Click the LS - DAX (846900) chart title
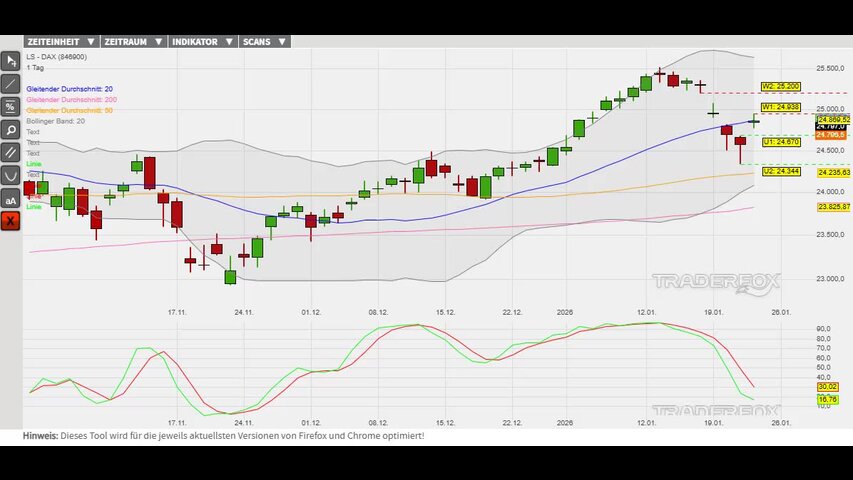 tap(56, 57)
